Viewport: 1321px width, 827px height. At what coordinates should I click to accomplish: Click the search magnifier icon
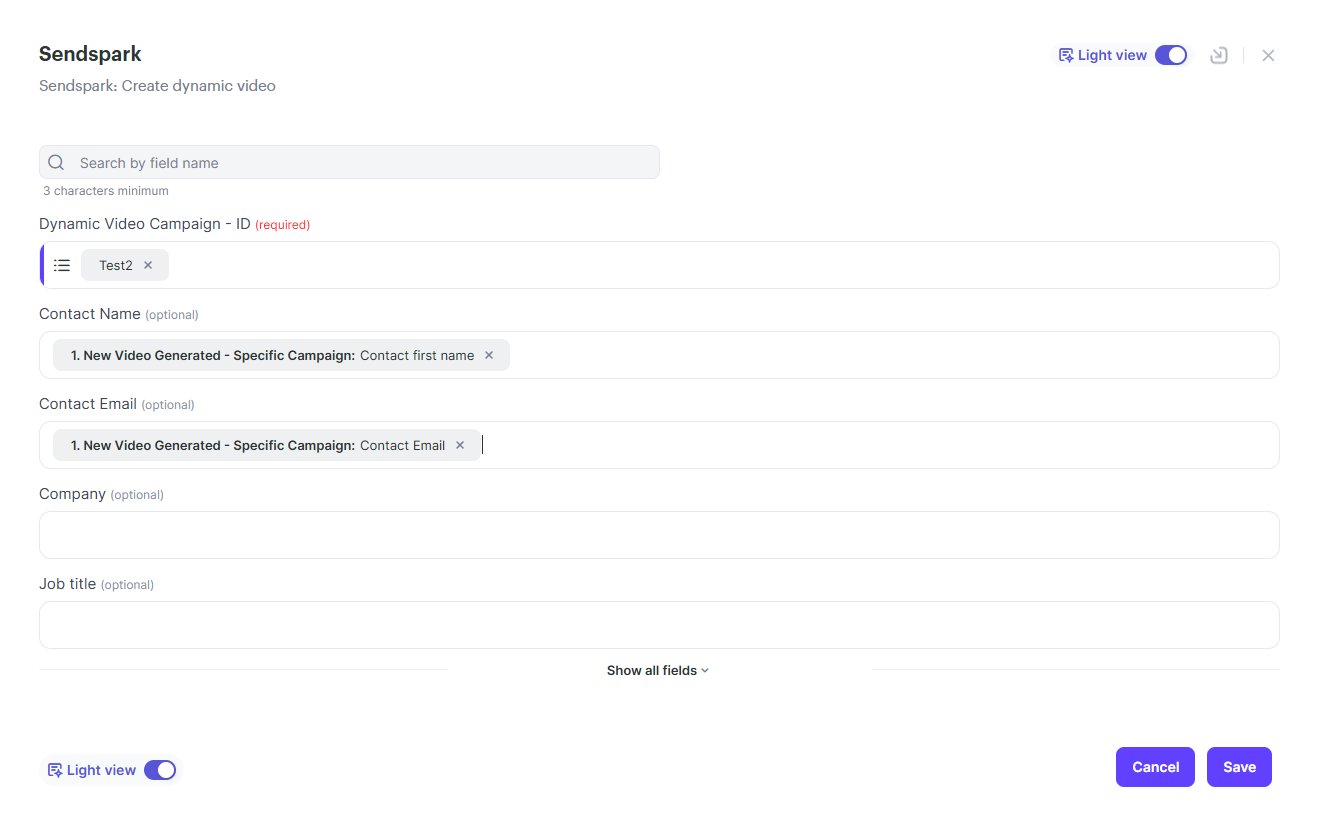(x=56, y=162)
